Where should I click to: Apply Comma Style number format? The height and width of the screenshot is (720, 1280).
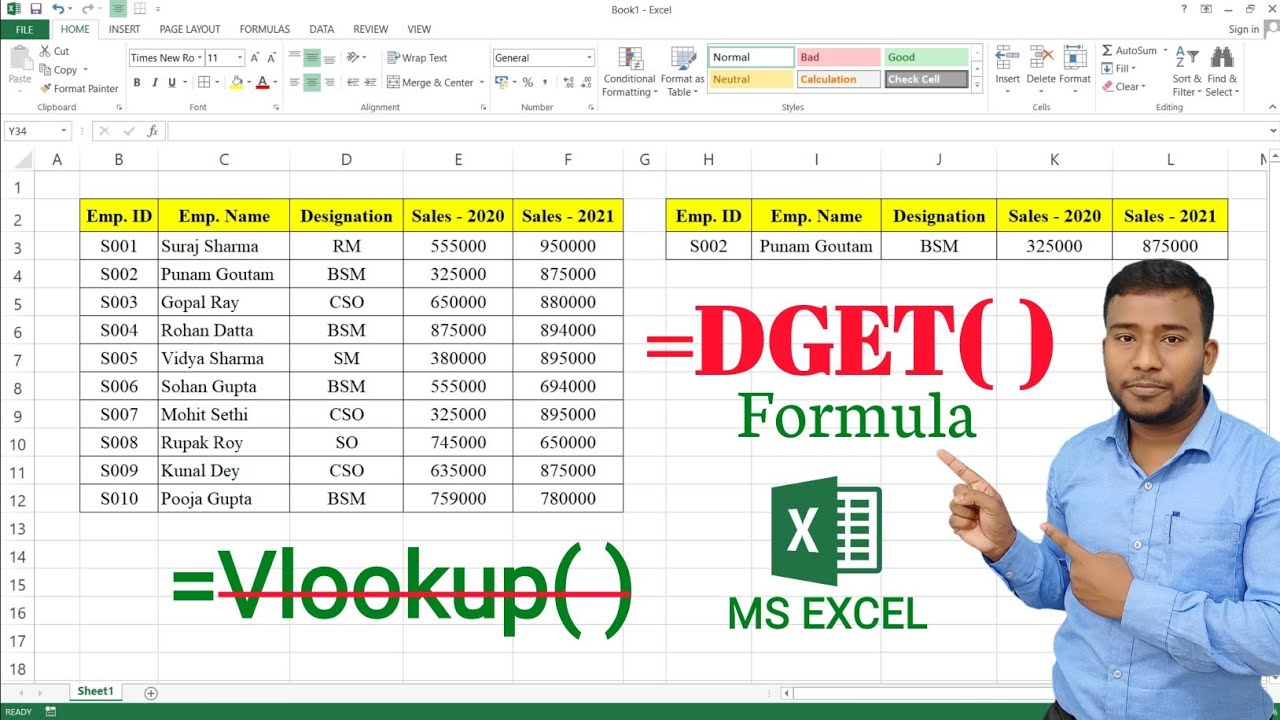[x=545, y=83]
